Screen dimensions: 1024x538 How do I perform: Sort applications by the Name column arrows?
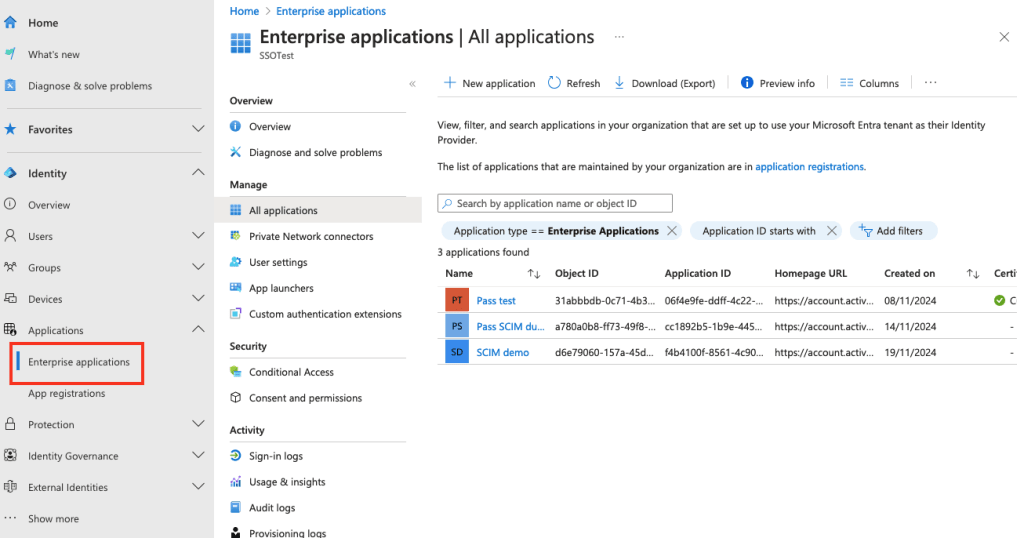(x=534, y=274)
